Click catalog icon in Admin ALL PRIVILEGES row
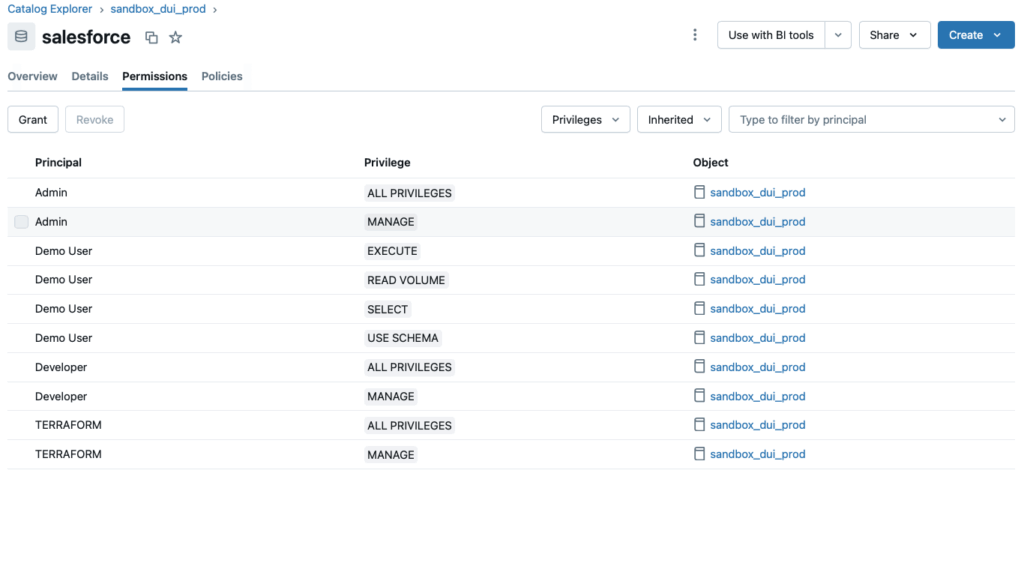The image size is (1024, 563). 699,192
